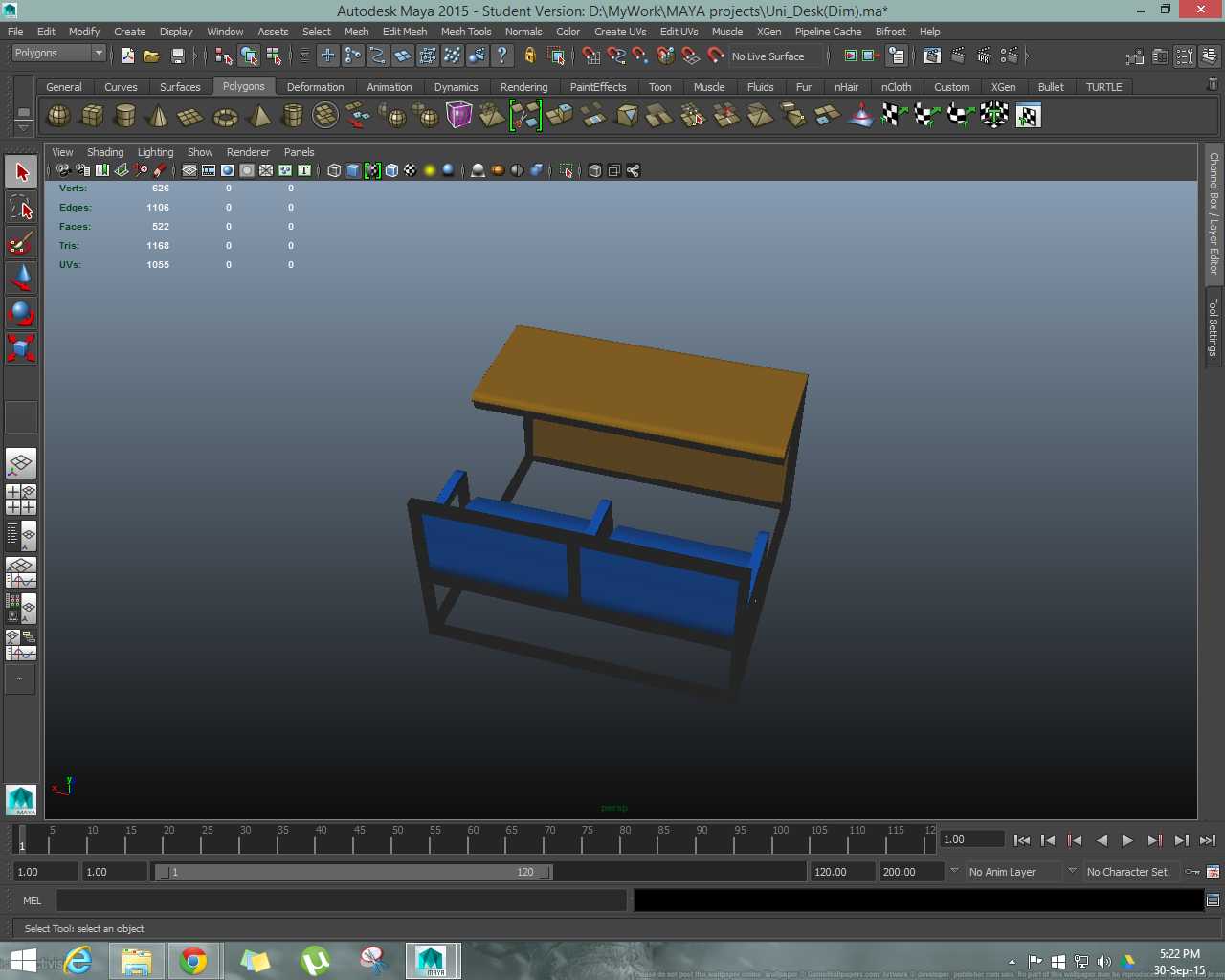Click the question mark help icon

(x=501, y=56)
